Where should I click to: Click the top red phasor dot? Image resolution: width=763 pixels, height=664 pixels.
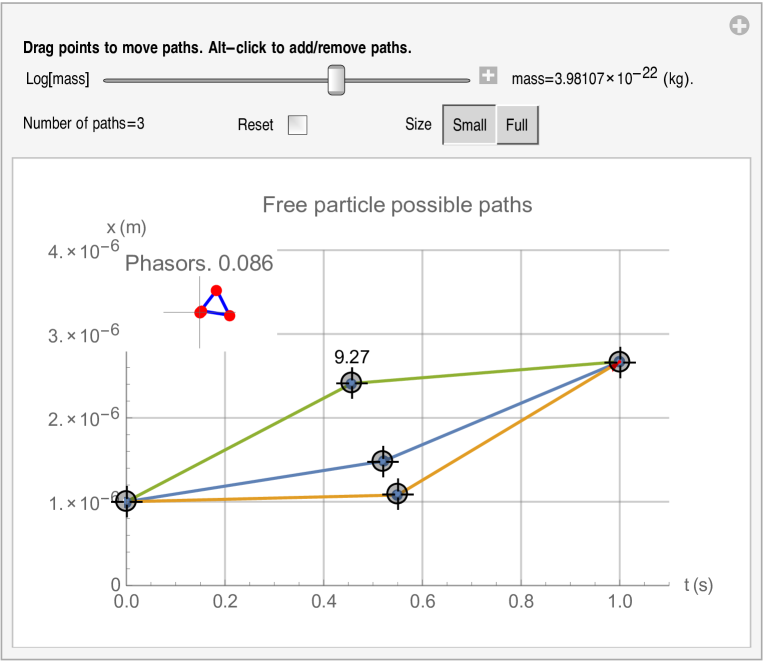click(x=216, y=290)
